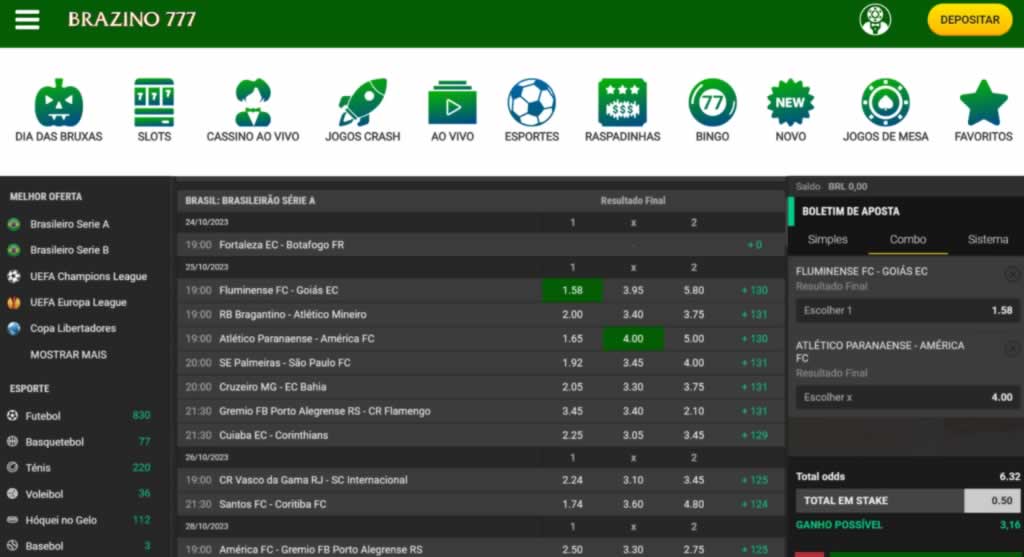Expand +125 markets Vasco - Internacional

pos(754,480)
